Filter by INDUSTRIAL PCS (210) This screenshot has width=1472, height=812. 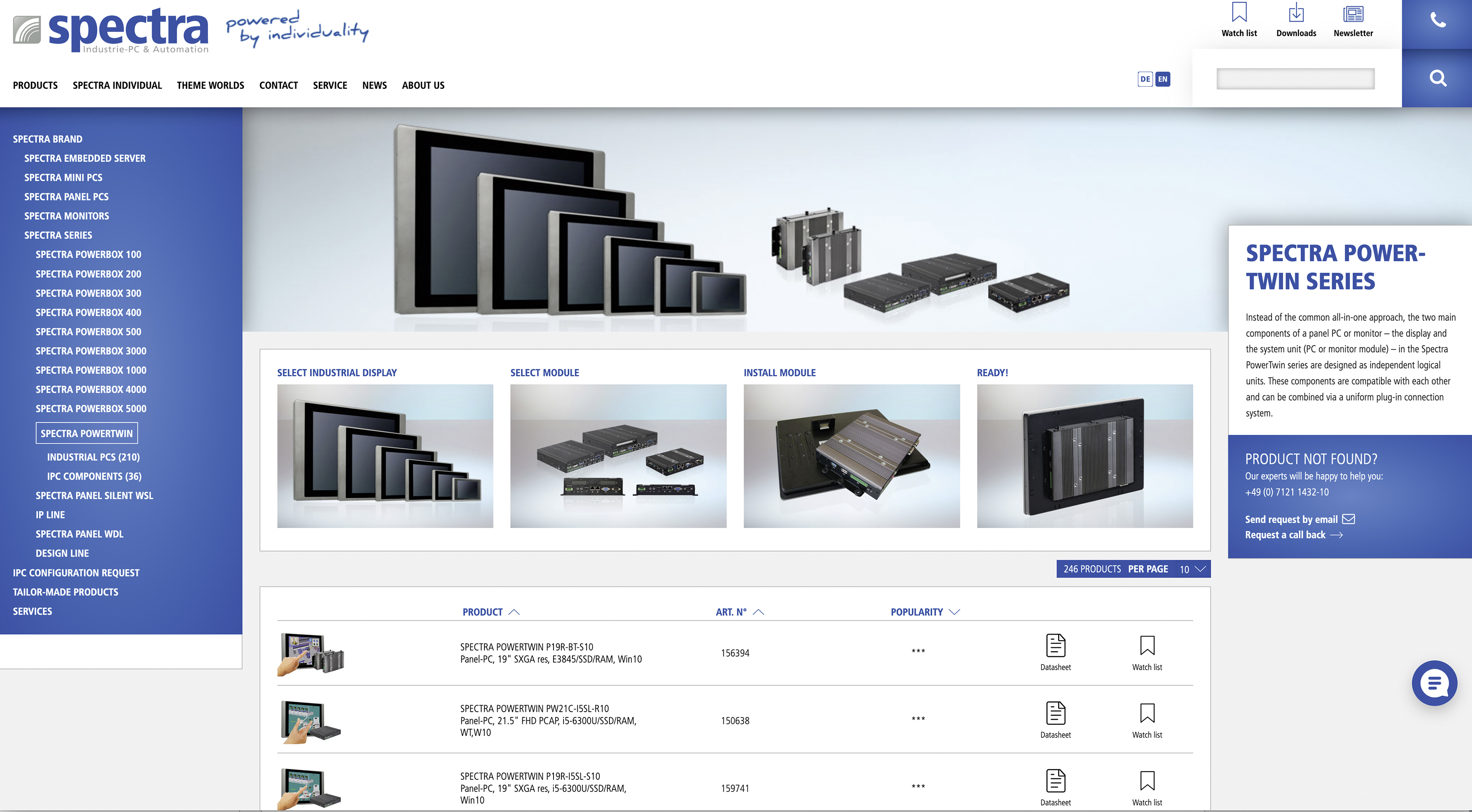click(x=93, y=457)
